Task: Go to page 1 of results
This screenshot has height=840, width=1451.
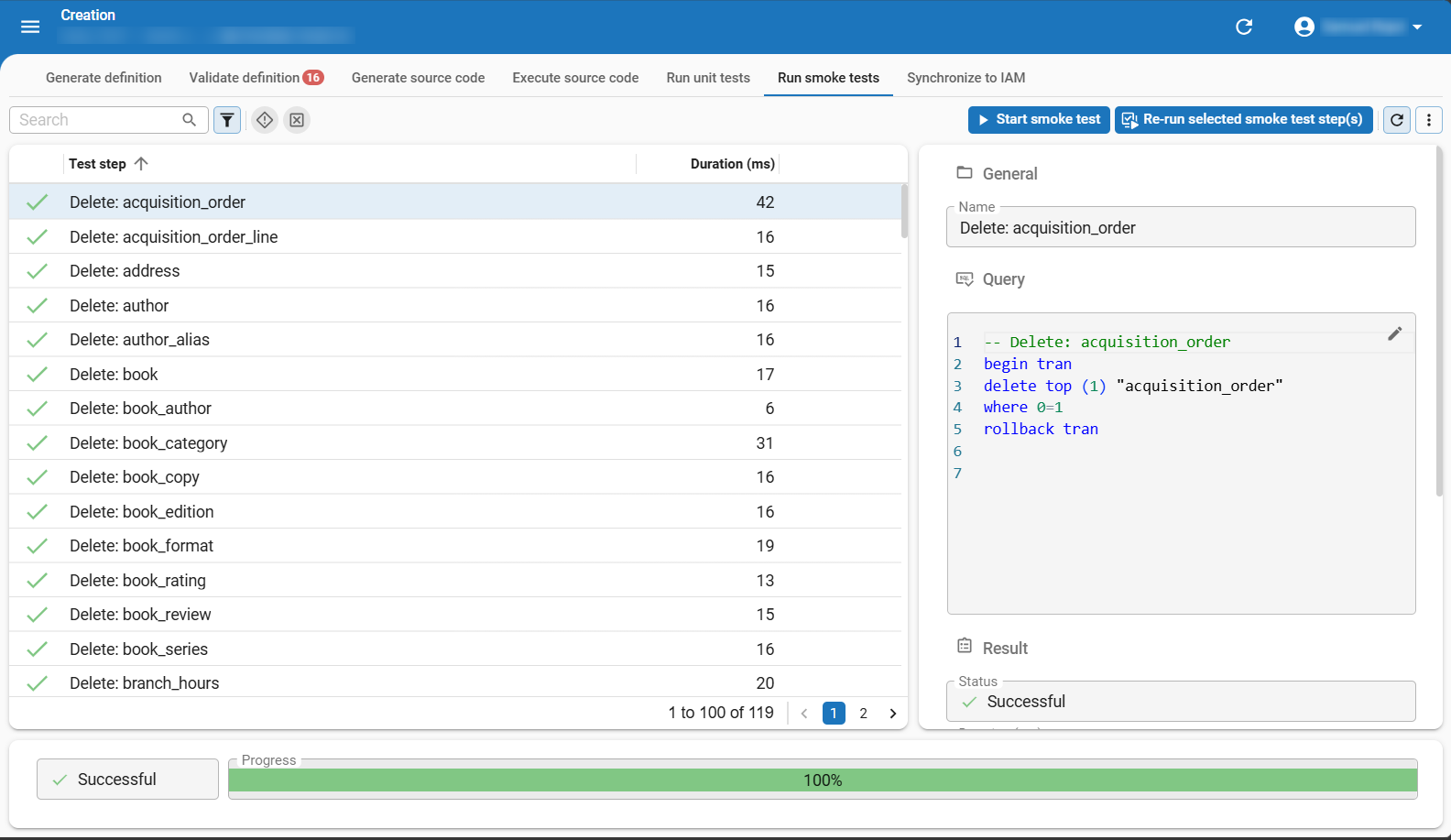Action: tap(834, 714)
